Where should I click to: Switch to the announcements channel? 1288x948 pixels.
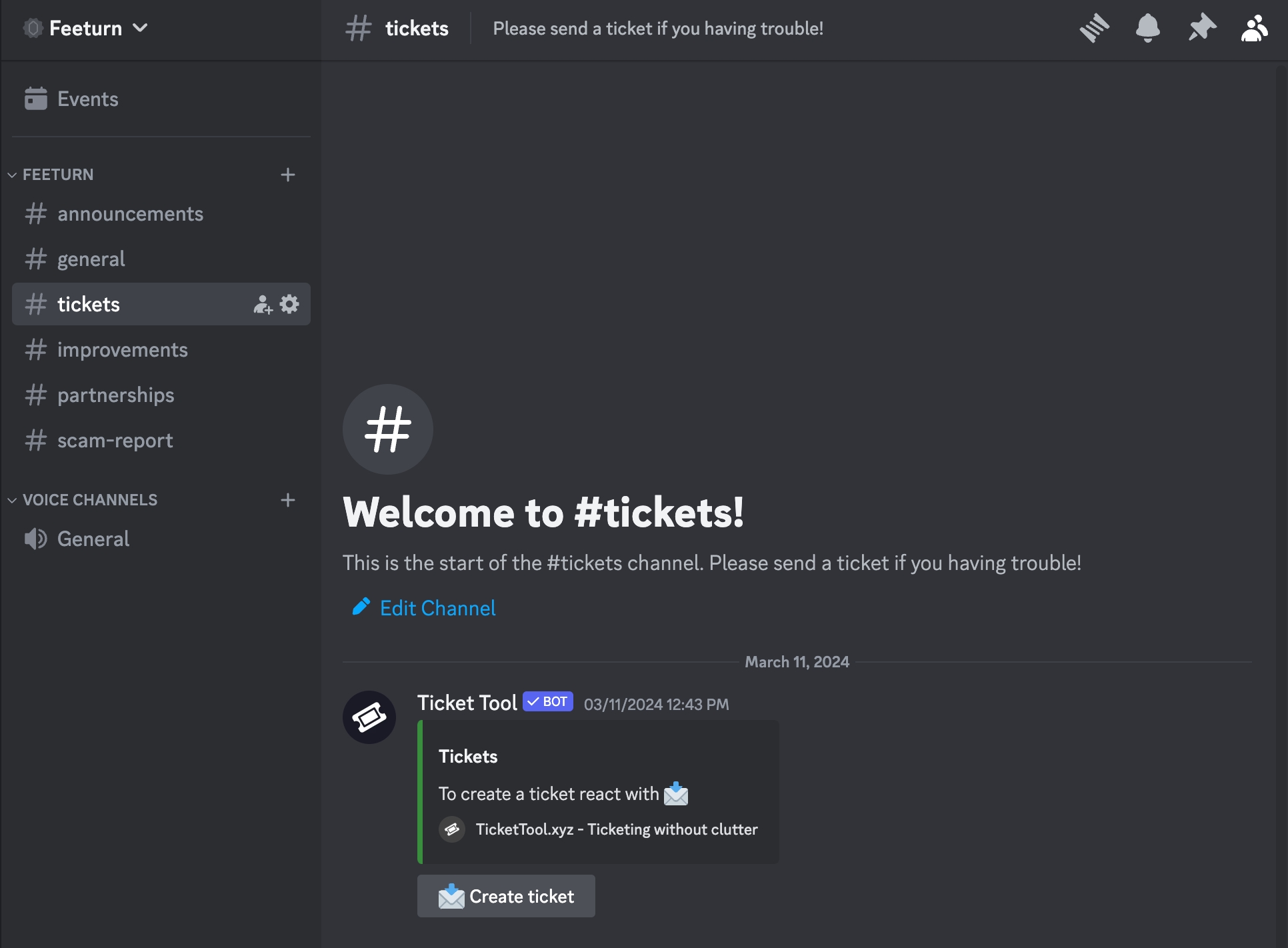[130, 214]
